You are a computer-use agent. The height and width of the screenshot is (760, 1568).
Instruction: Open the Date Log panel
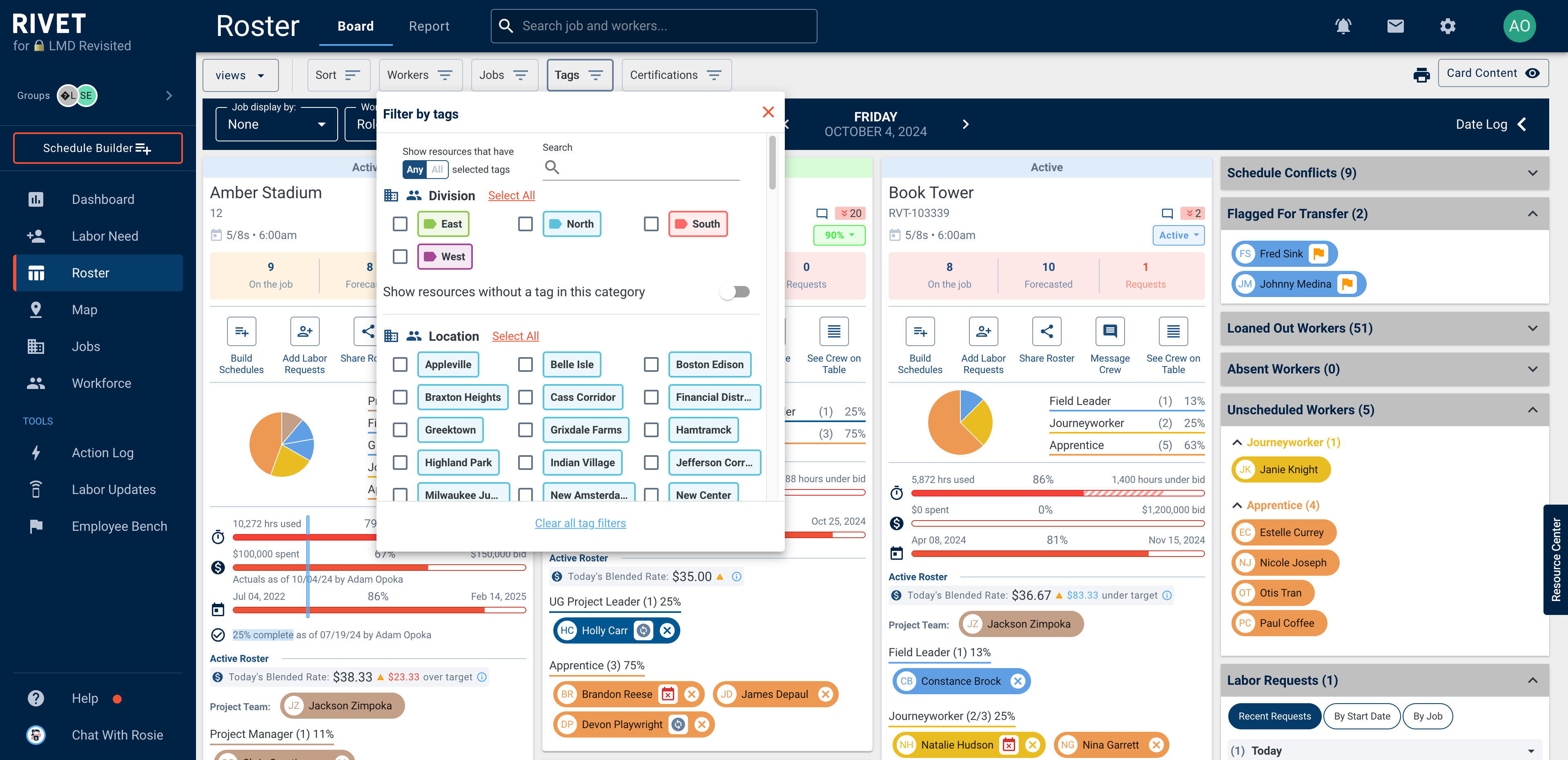1491,124
